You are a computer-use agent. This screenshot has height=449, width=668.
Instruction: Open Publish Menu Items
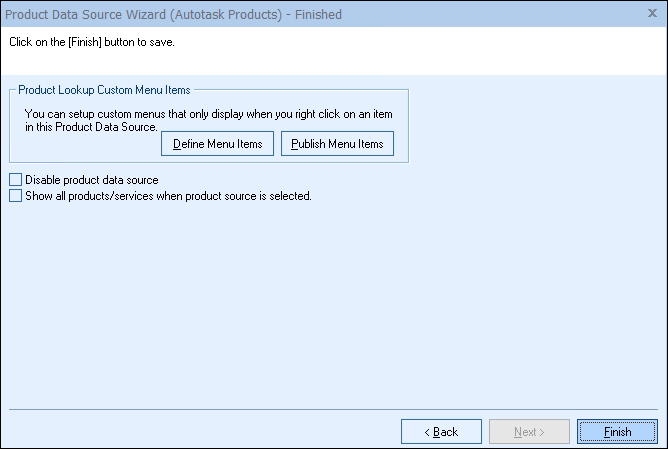(x=337, y=144)
